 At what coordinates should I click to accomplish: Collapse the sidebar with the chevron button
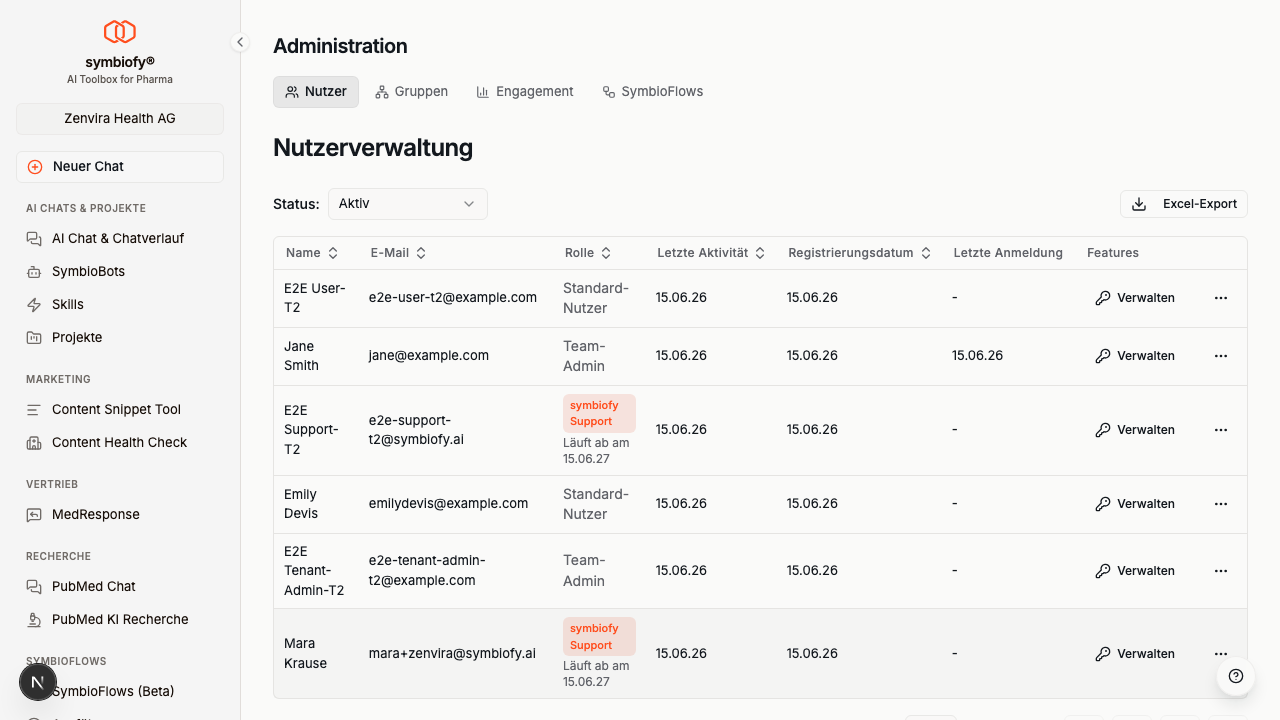coord(240,42)
